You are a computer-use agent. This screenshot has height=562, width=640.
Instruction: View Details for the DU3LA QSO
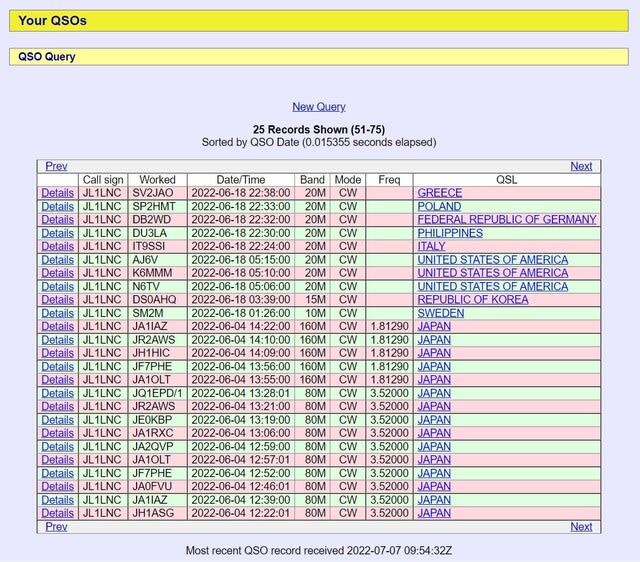[57, 233]
